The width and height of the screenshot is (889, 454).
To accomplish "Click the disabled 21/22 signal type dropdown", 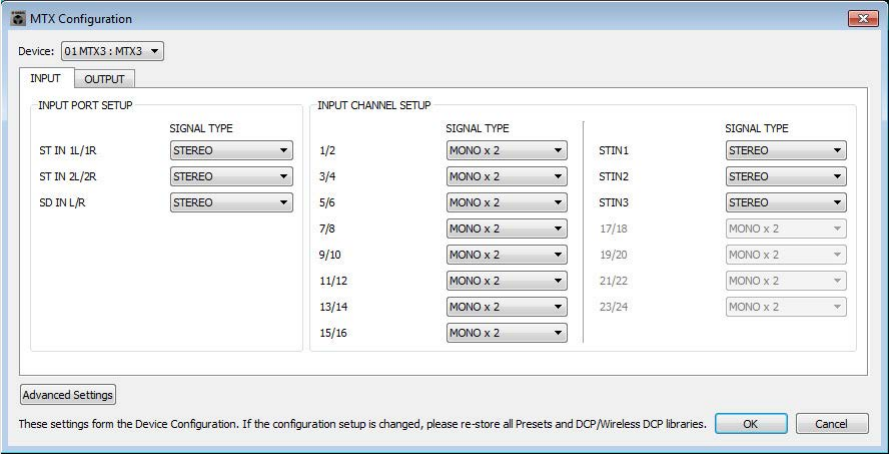I will point(786,281).
